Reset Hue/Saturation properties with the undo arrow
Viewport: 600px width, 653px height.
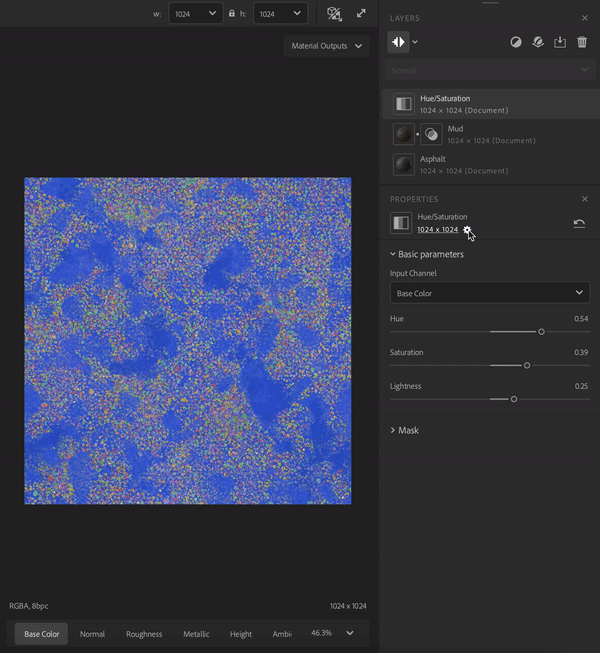(x=579, y=223)
